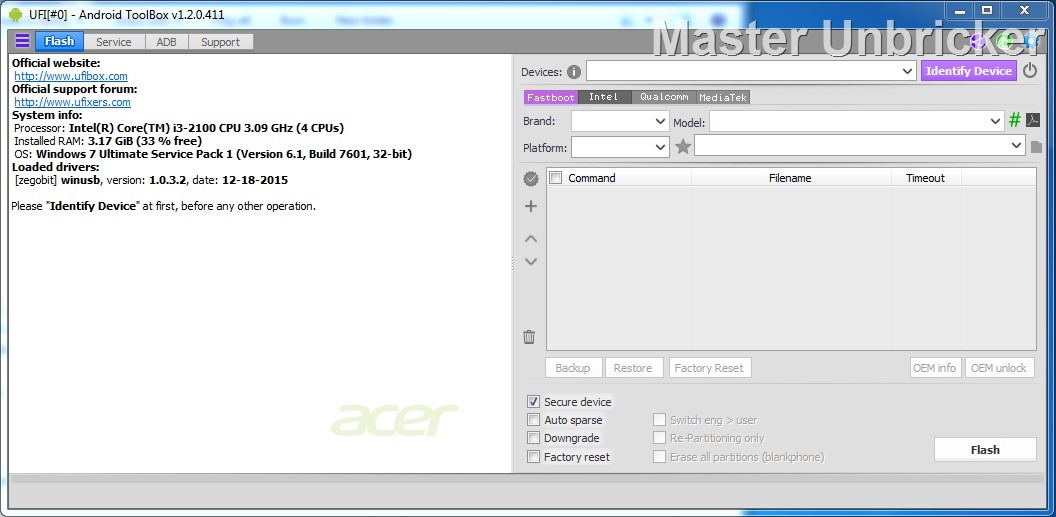Uncheck Secure device option
Viewport: 1056px width, 517px height.
[533, 402]
